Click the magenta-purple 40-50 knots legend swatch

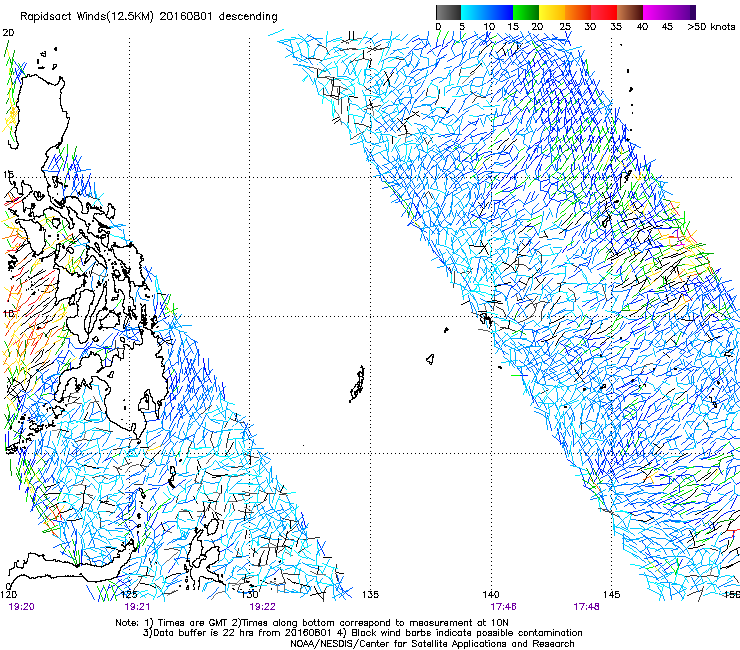[669, 12]
